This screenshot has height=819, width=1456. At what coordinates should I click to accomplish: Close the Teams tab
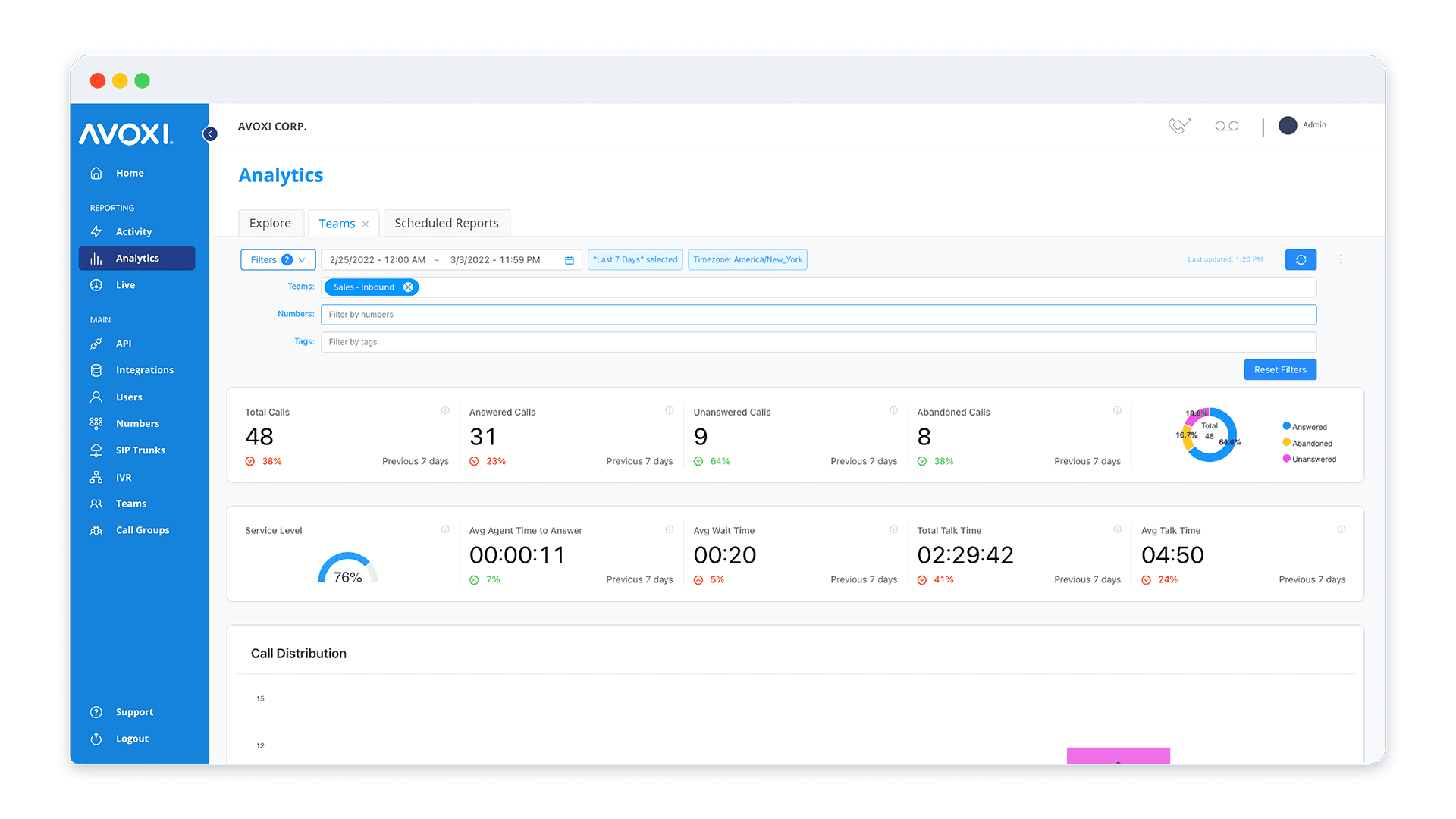pyautogui.click(x=366, y=223)
